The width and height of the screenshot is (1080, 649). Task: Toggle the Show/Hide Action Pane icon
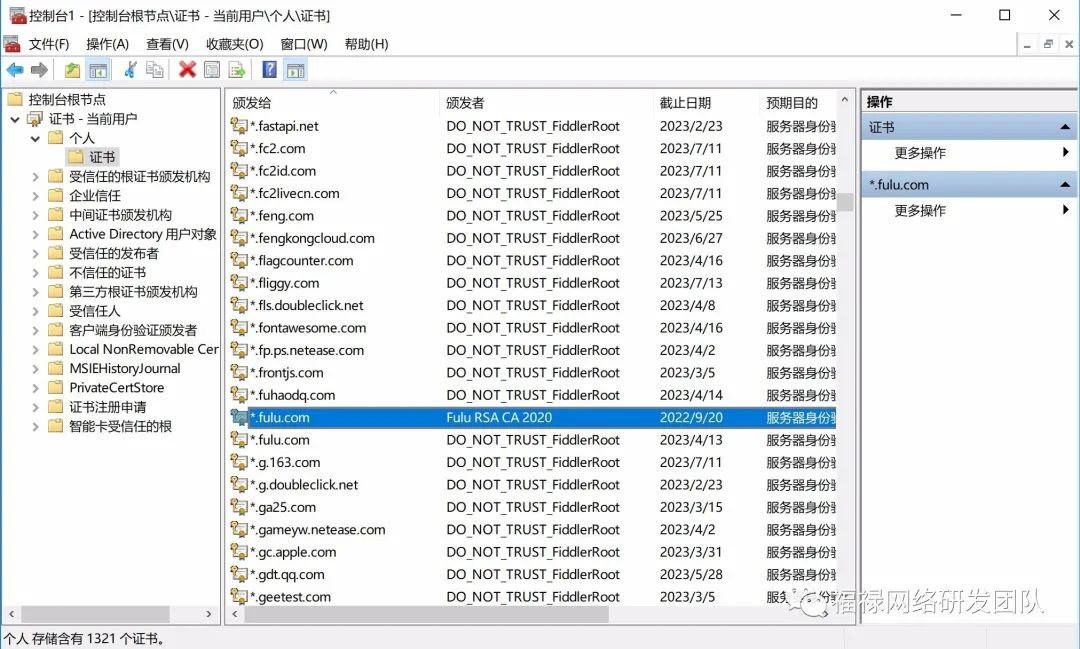point(295,70)
